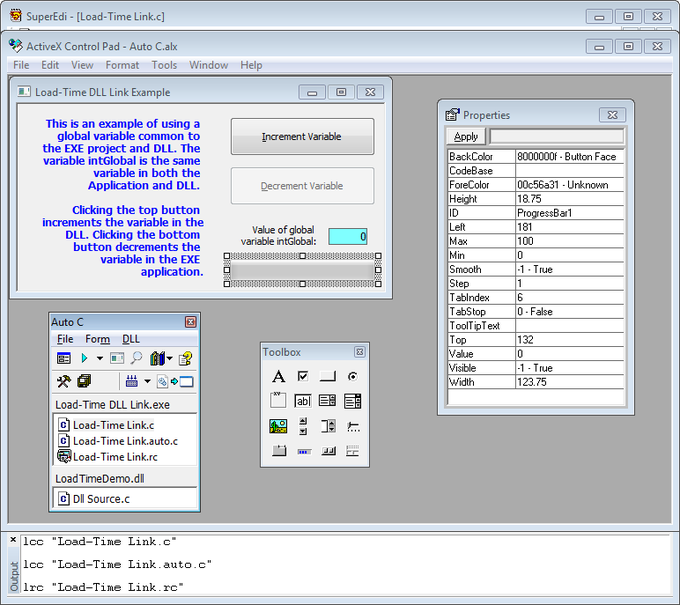This screenshot has width=680, height=605.
Task: Expand the dropdown beside the books icon
Action: pos(170,358)
